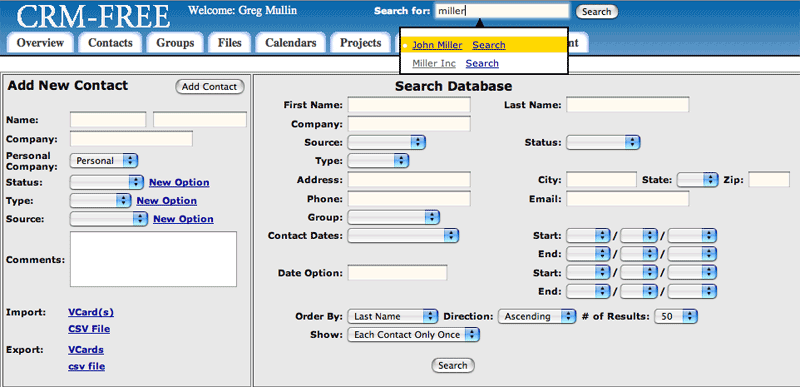Switch to the Projects tab

(361, 43)
